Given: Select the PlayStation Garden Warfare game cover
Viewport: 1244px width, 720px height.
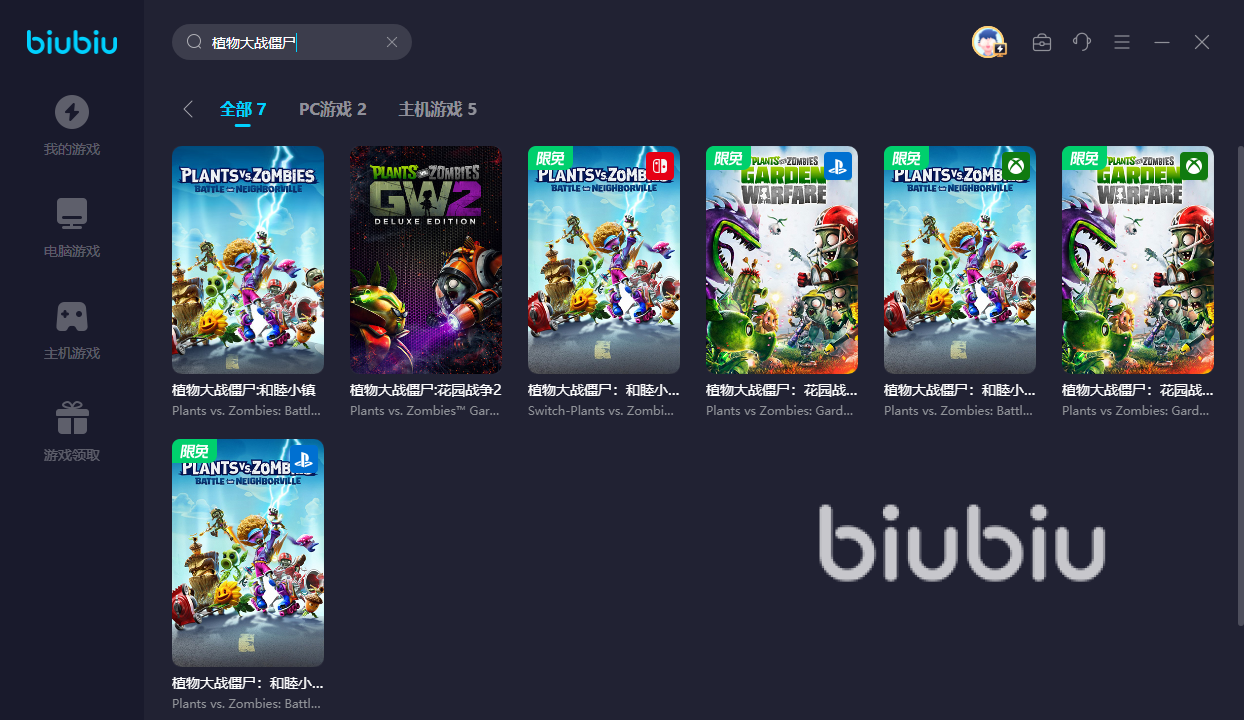Looking at the screenshot, I should click(782, 260).
